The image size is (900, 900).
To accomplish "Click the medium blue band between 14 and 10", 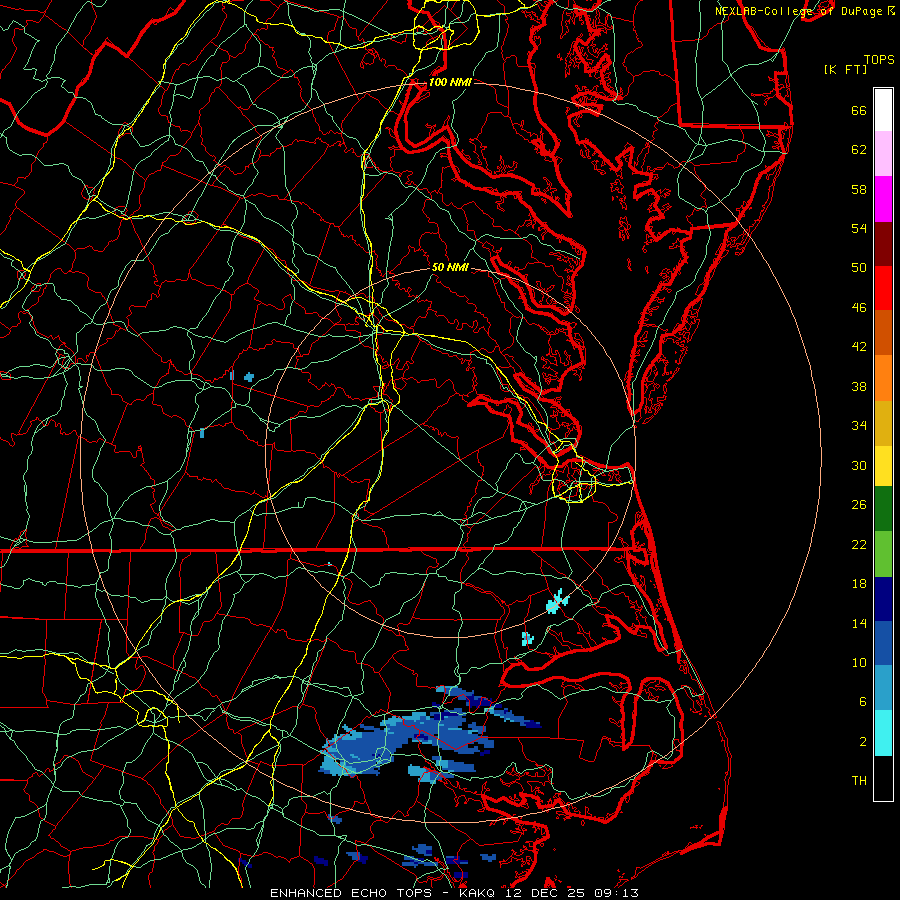I will tap(883, 643).
